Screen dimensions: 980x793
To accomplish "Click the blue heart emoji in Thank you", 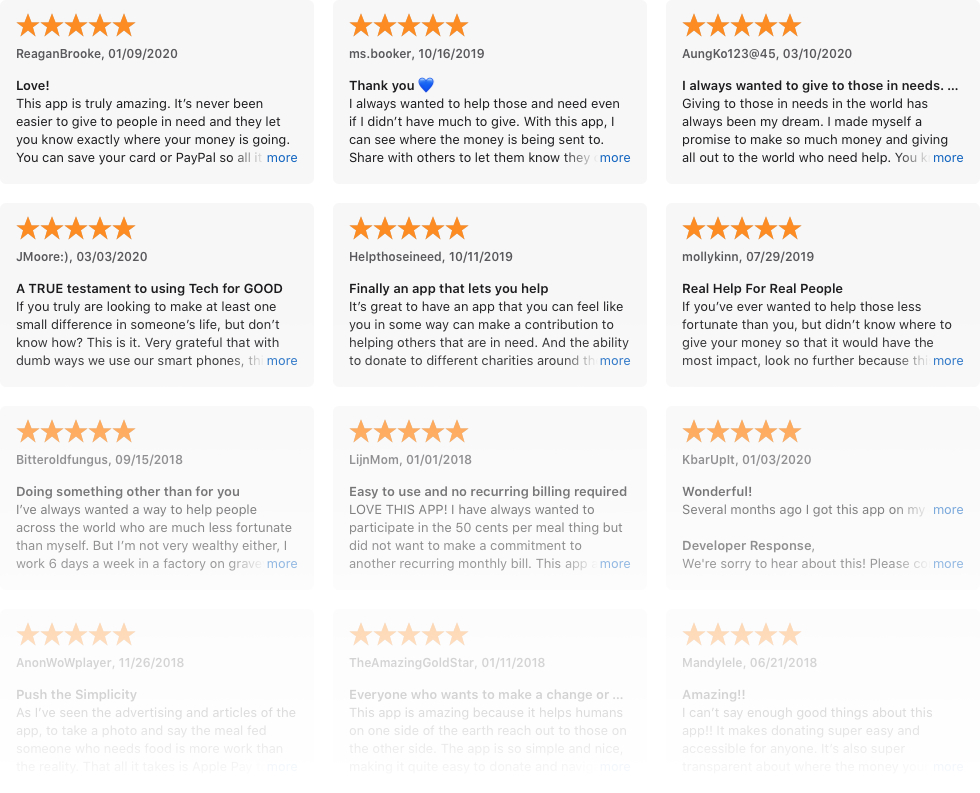I will 426,85.
